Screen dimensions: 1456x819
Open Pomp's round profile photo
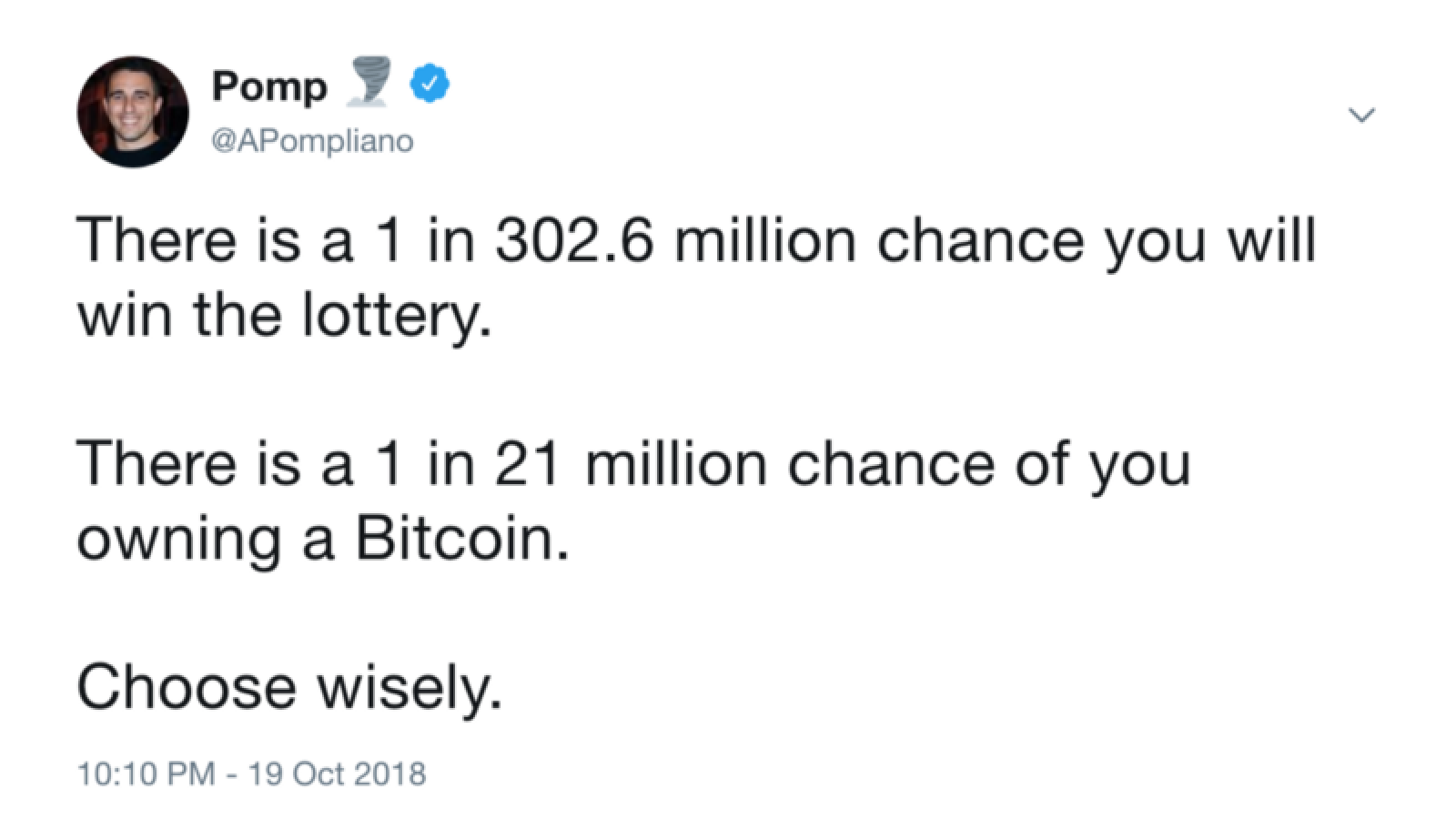pos(133,111)
